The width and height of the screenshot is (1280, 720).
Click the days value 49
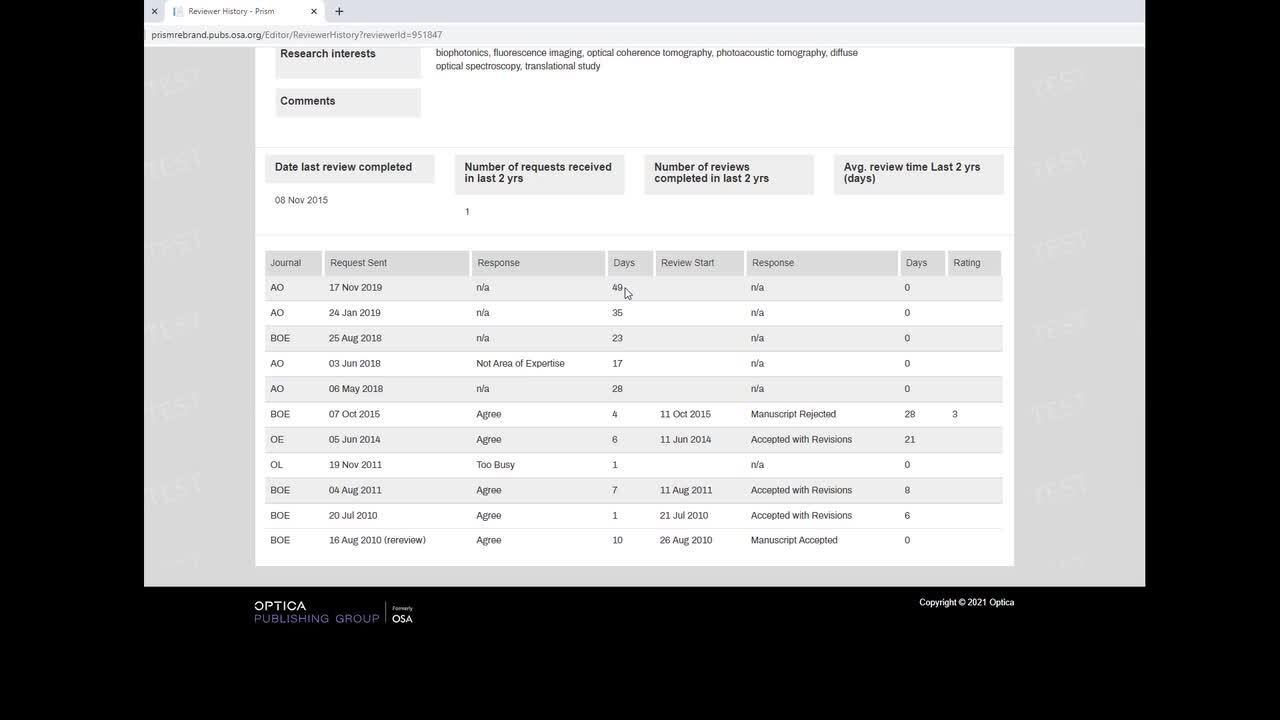[x=617, y=288]
